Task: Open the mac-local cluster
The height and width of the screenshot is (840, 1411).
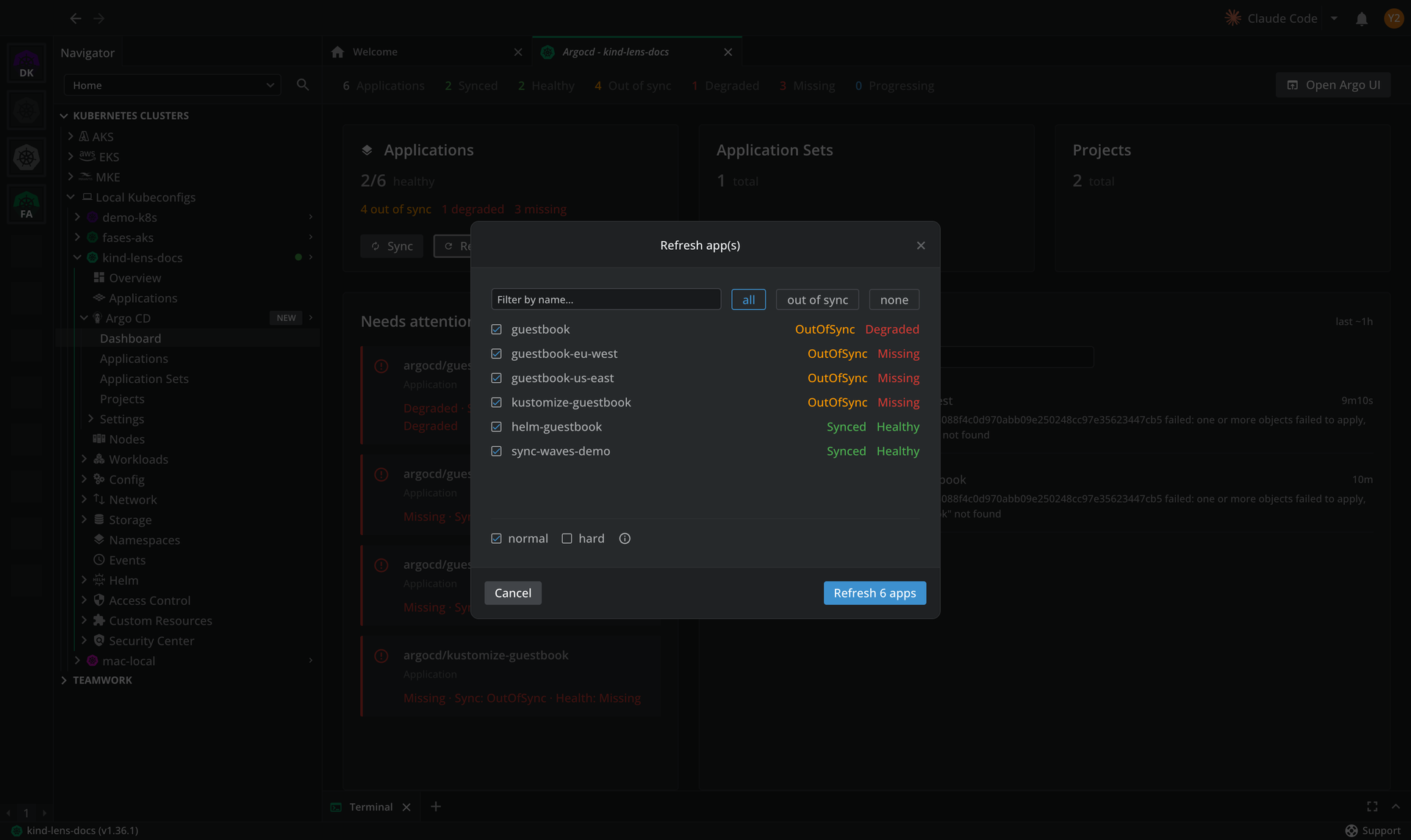Action: 129,661
